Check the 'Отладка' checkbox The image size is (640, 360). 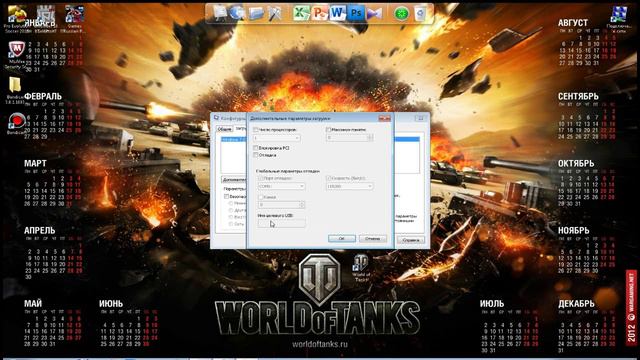point(256,155)
